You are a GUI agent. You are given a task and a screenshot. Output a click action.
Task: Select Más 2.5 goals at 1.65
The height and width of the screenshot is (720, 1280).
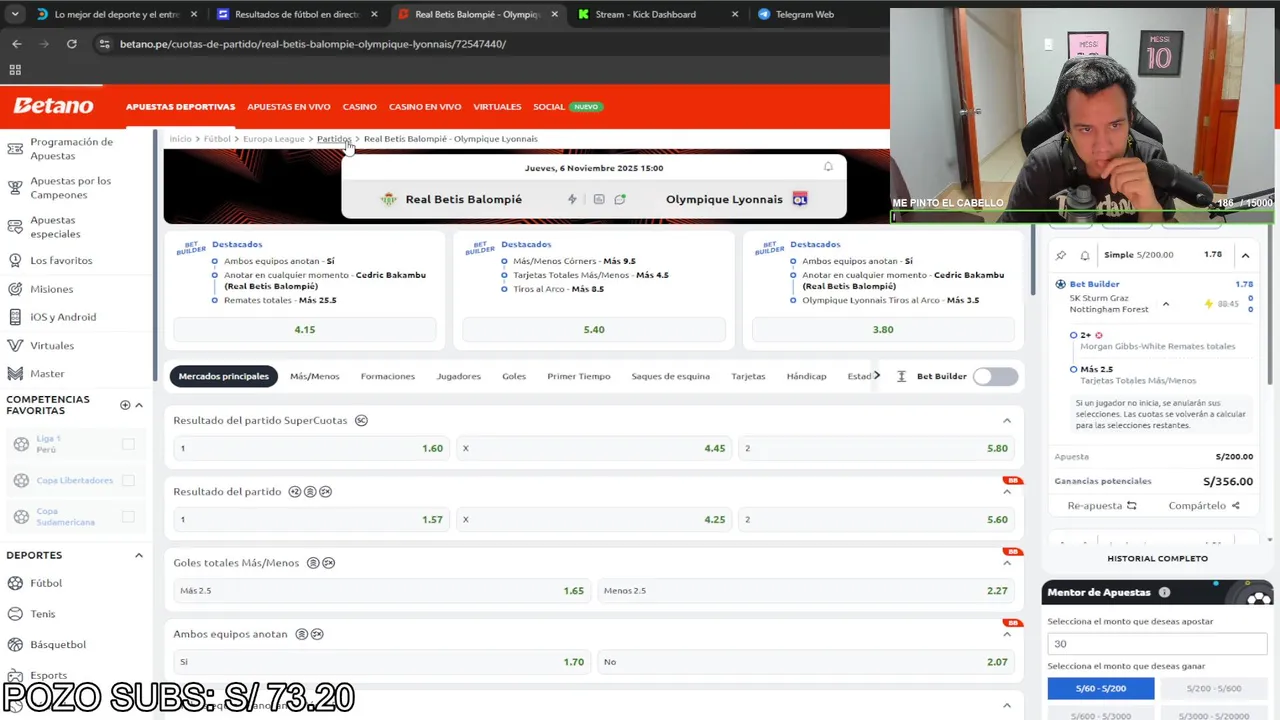(x=382, y=591)
